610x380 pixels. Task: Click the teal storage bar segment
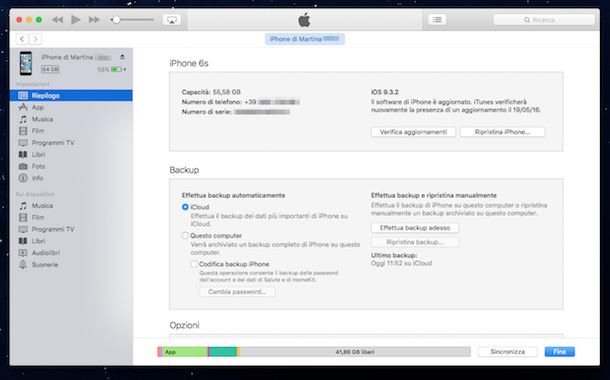click(x=223, y=352)
